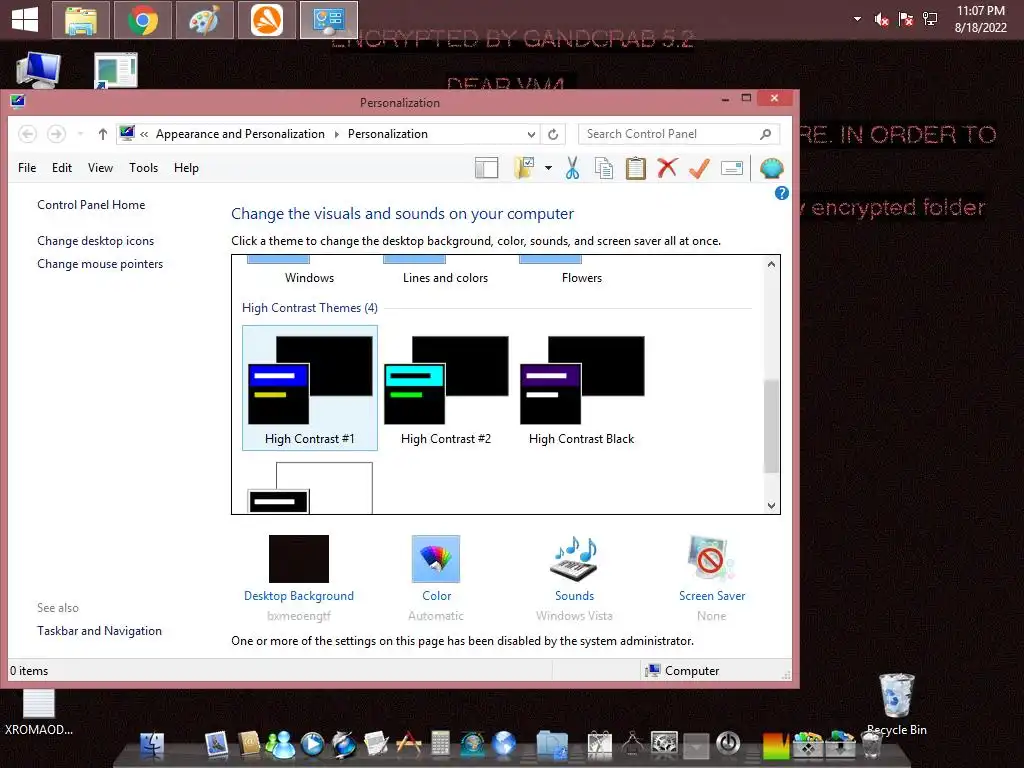Click the Refresh button in address bar
The image size is (1024, 768).
click(553, 134)
